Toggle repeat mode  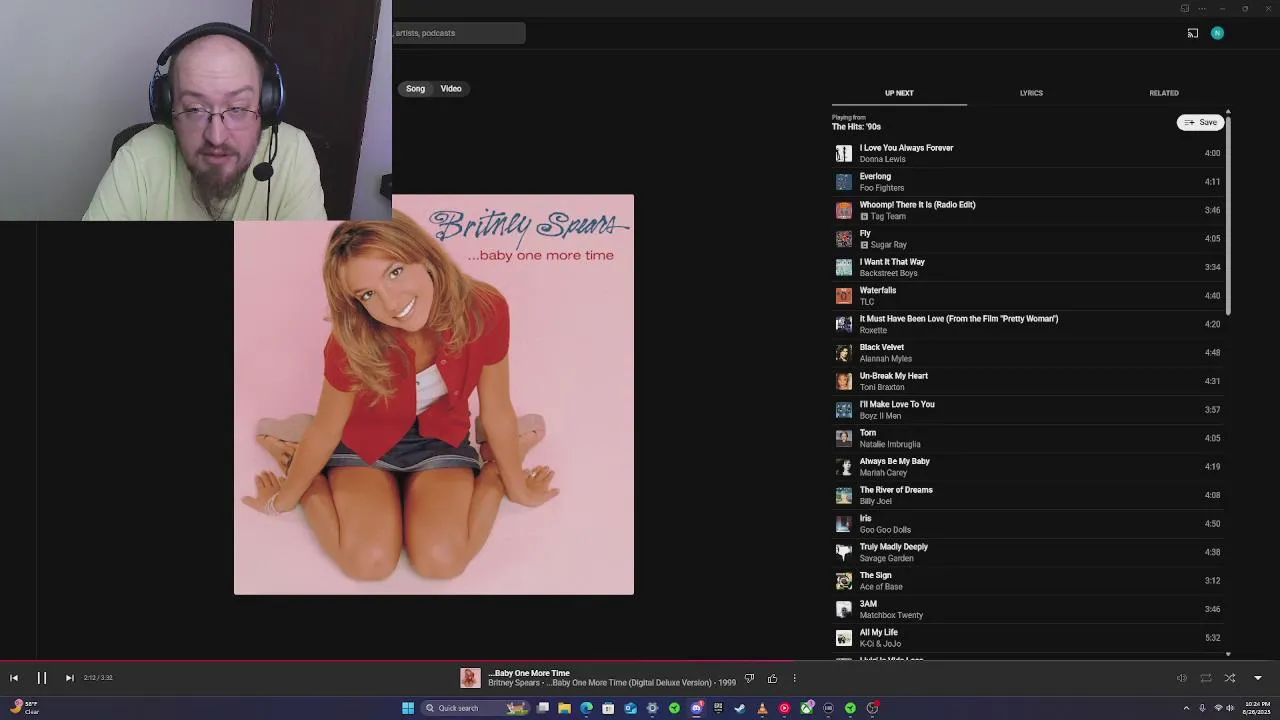[1206, 678]
